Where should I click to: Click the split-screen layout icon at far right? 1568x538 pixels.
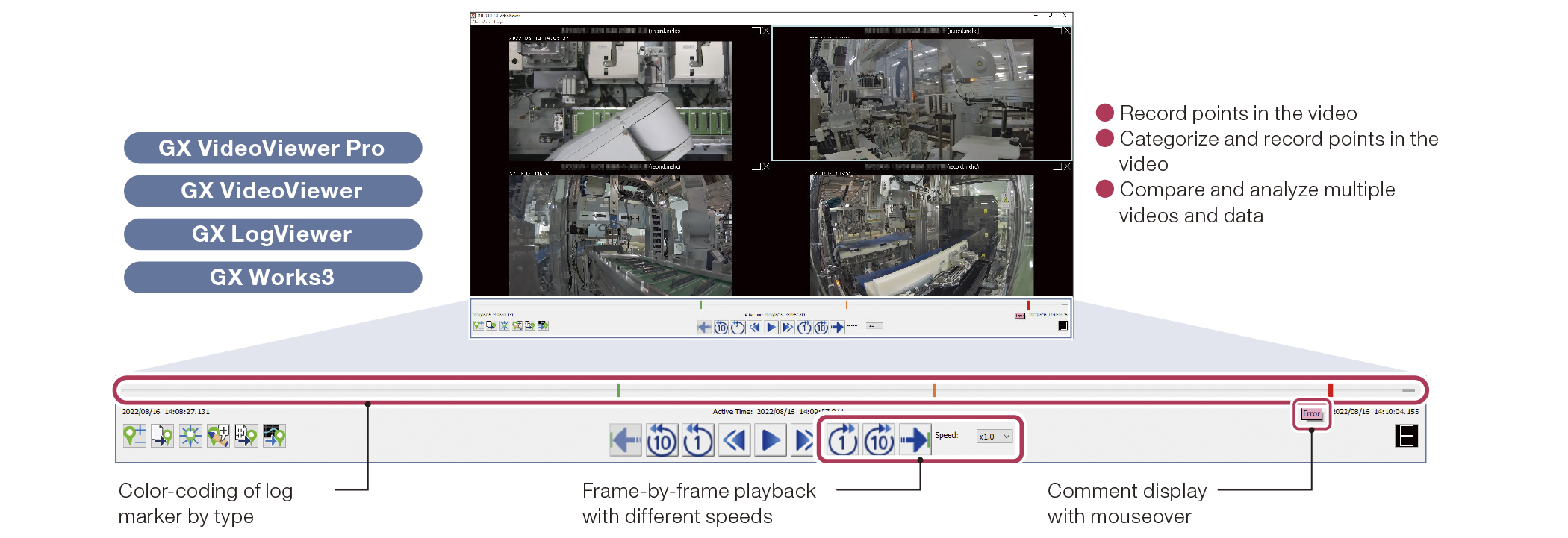click(x=1406, y=436)
